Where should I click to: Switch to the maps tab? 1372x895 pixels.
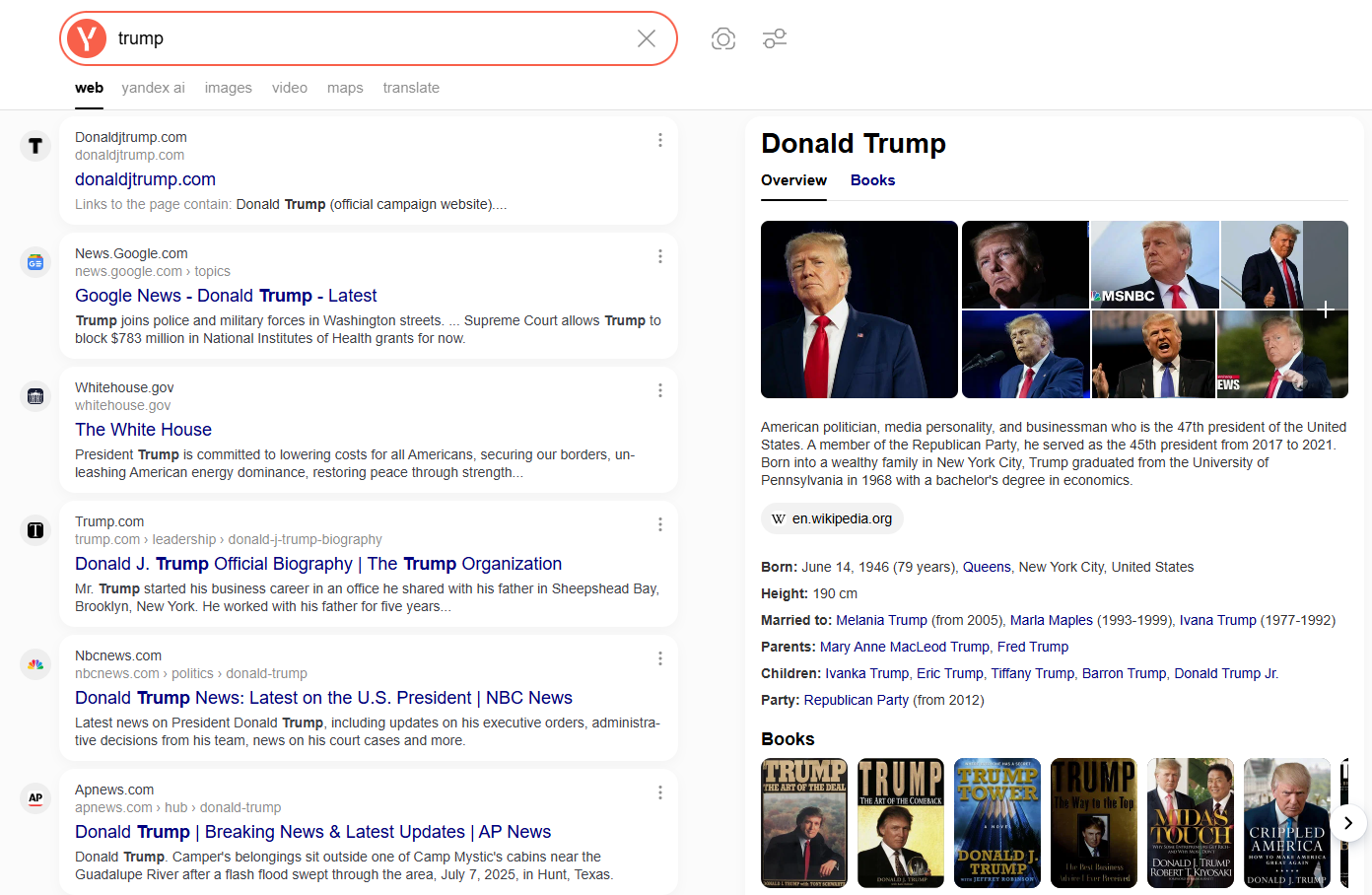coord(345,88)
